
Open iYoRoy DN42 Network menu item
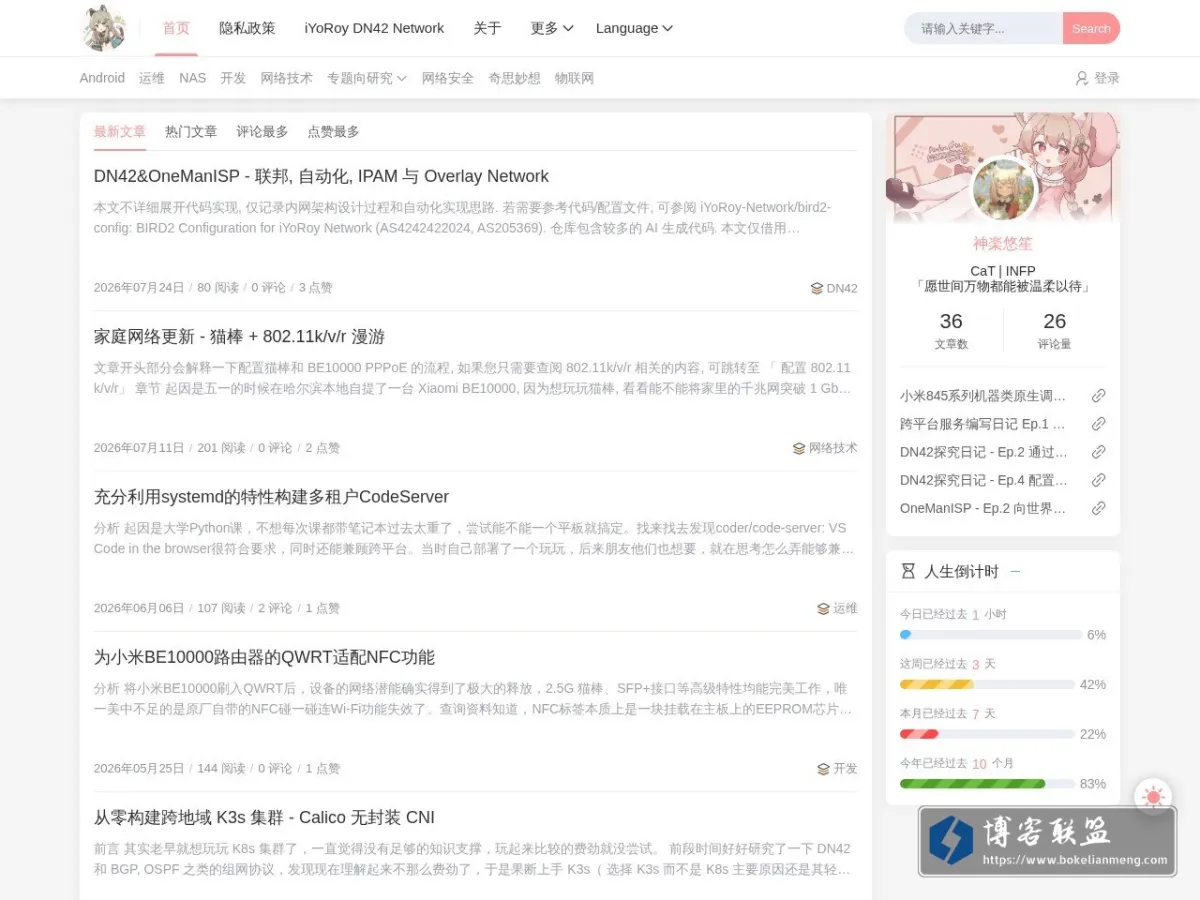click(x=374, y=28)
